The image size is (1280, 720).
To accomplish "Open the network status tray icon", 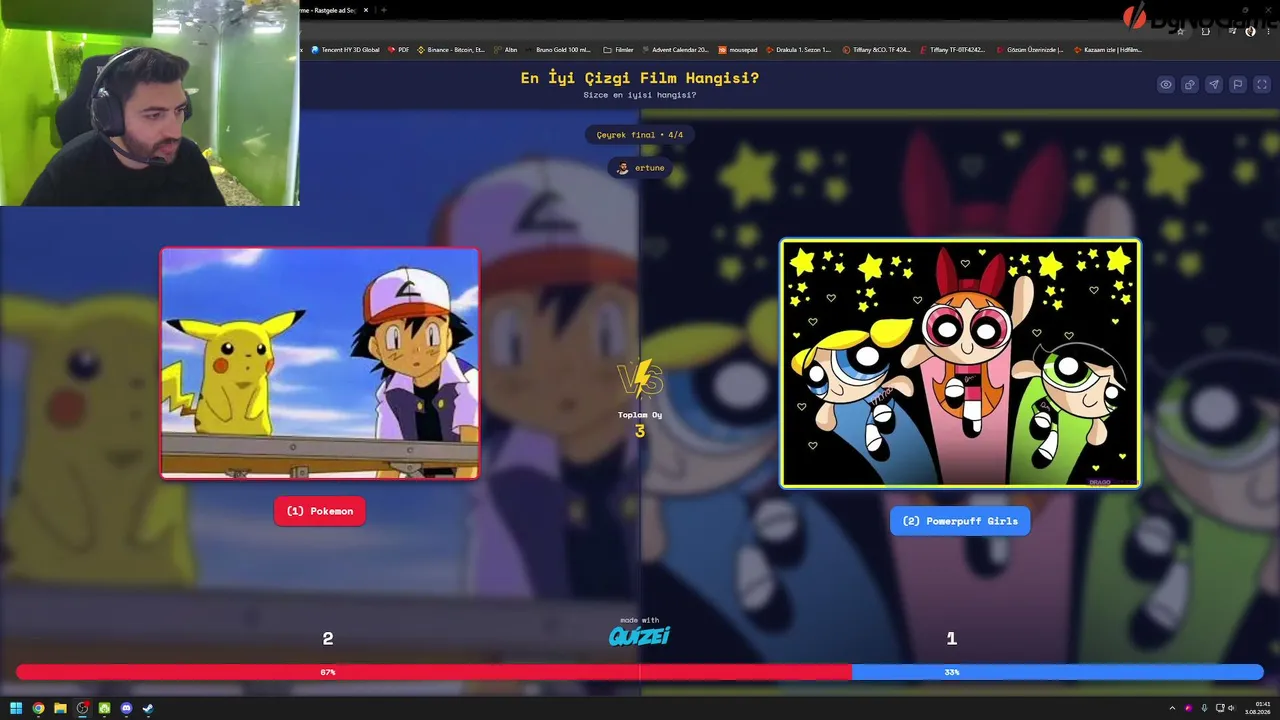I will 1219,709.
